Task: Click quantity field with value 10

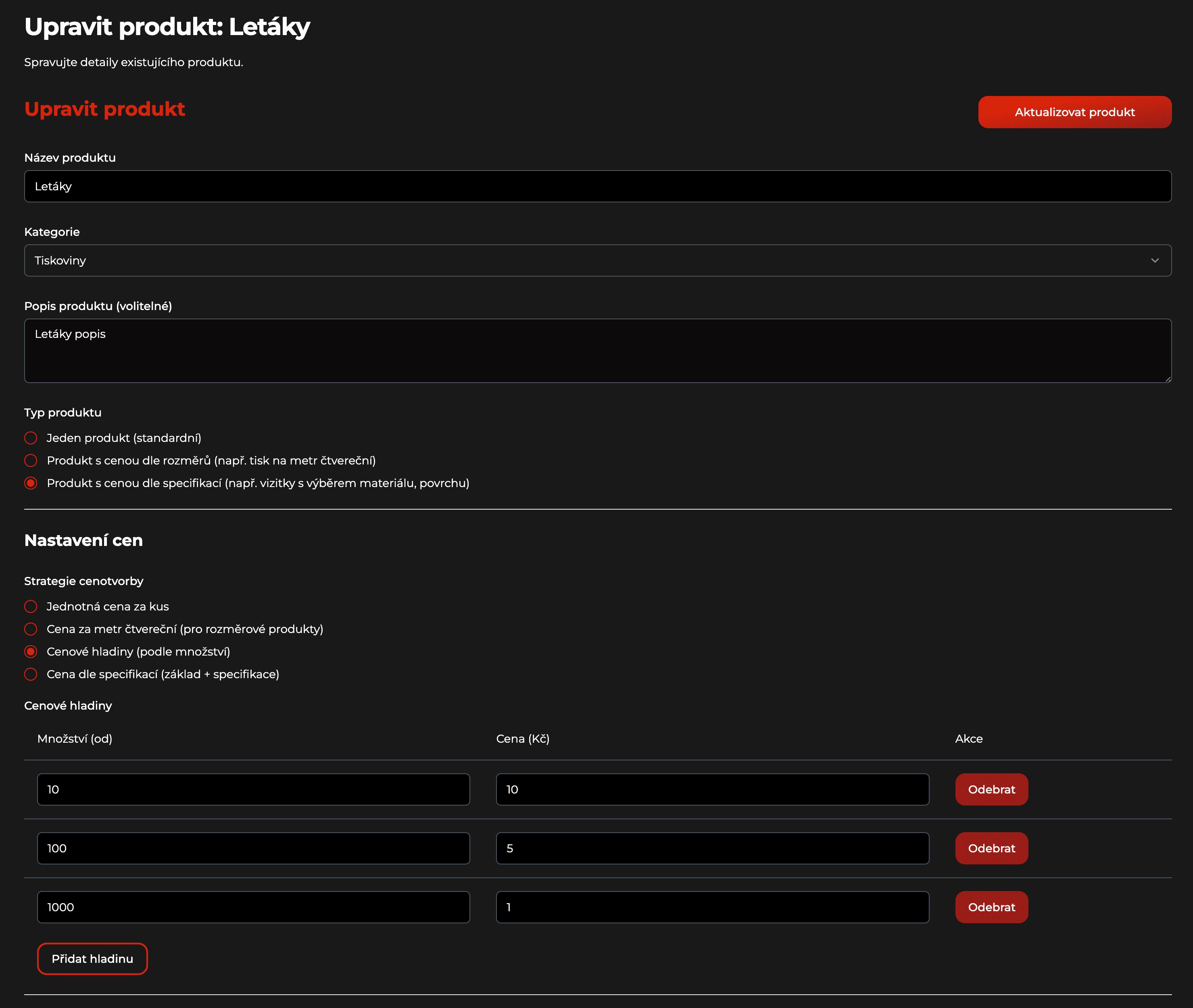Action: tap(253, 789)
